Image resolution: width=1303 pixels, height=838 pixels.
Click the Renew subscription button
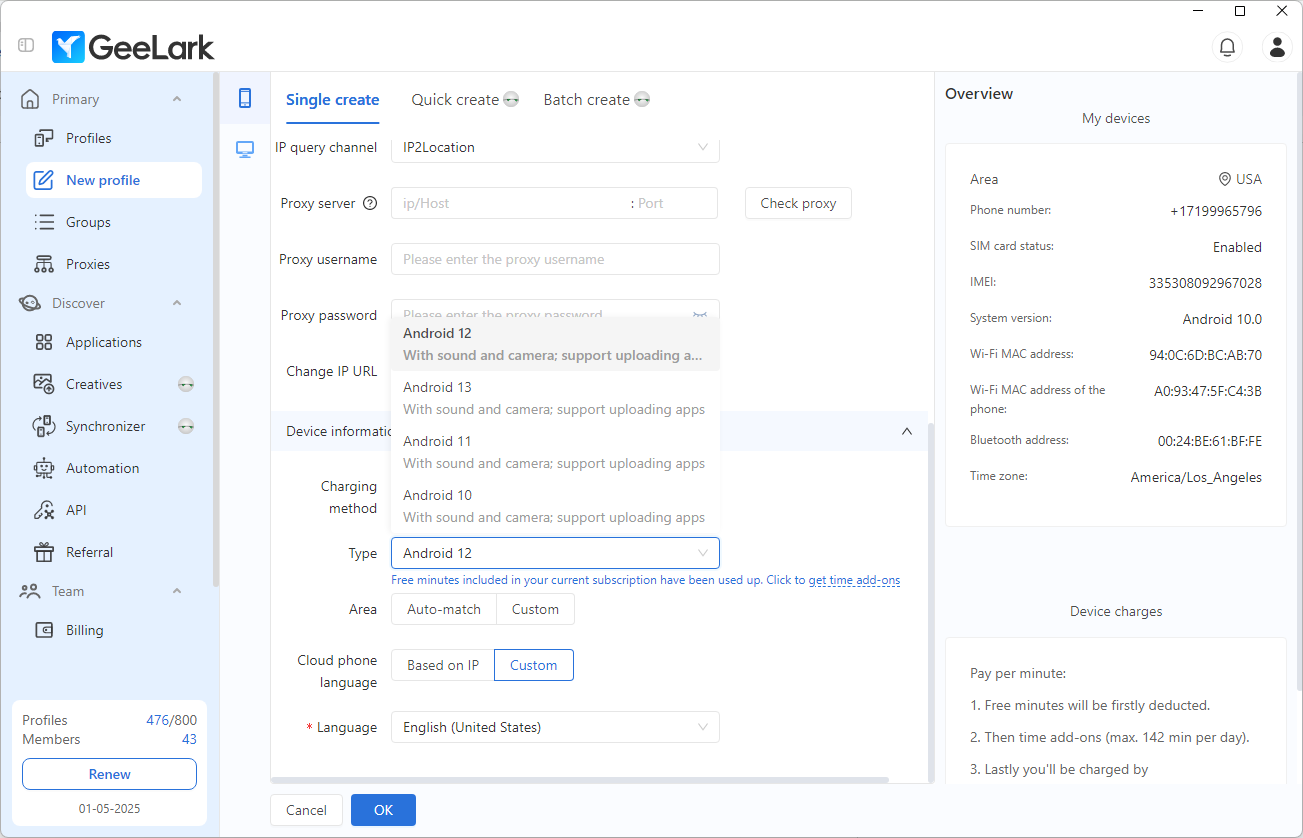pyautogui.click(x=109, y=774)
